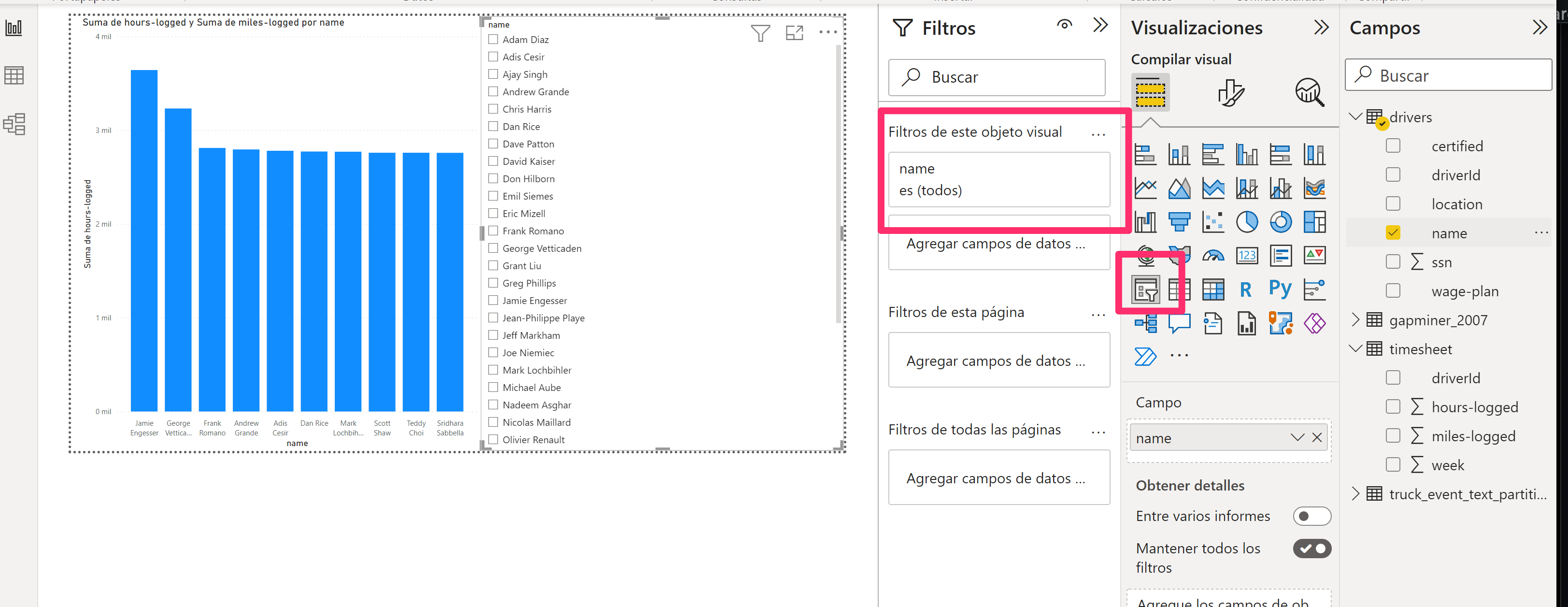Select the key influencers visual
1568x607 pixels.
click(x=1315, y=290)
